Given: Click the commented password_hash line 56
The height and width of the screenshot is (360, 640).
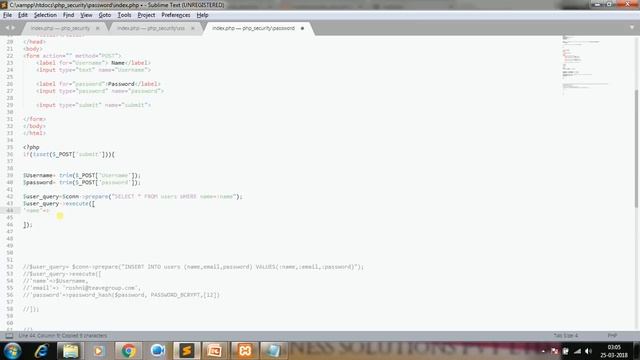Looking at the screenshot, I should point(121,295).
